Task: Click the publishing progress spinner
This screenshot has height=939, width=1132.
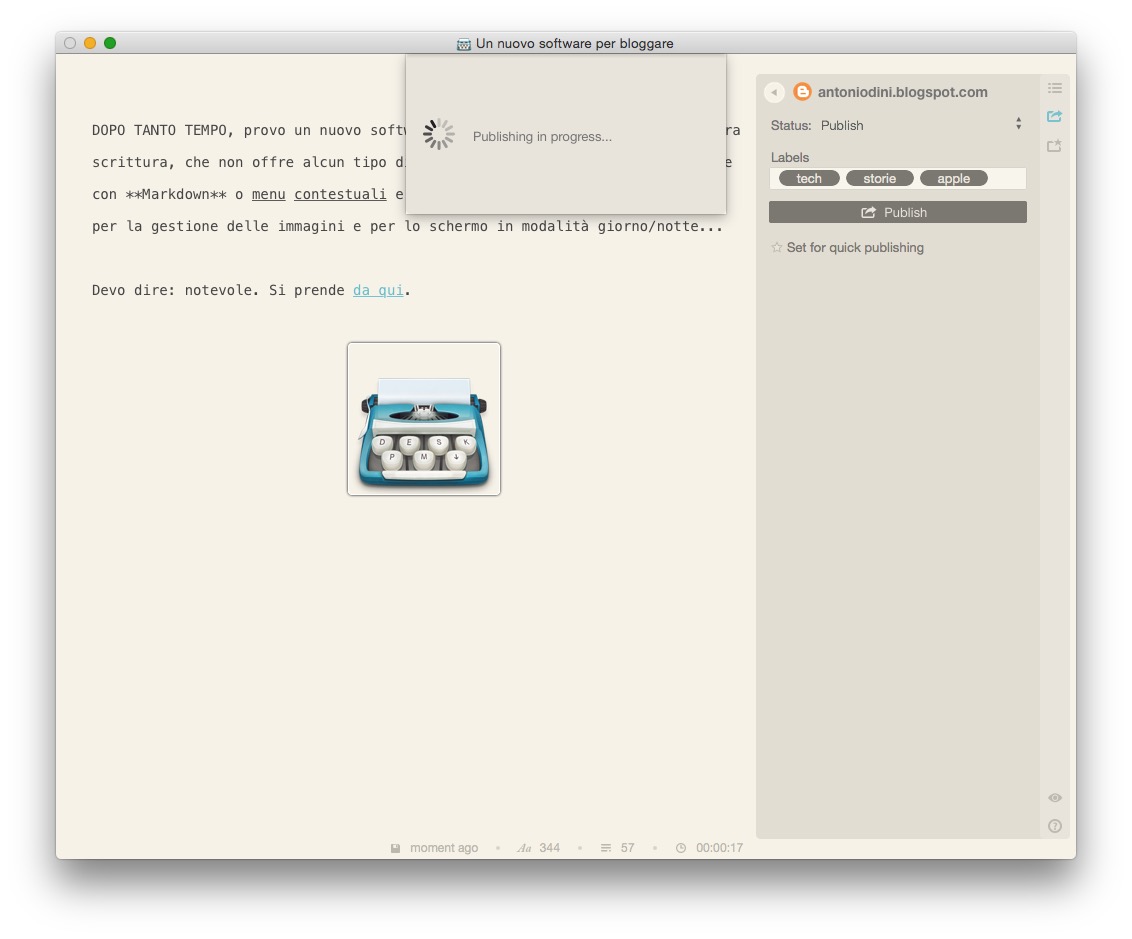Action: click(x=439, y=134)
